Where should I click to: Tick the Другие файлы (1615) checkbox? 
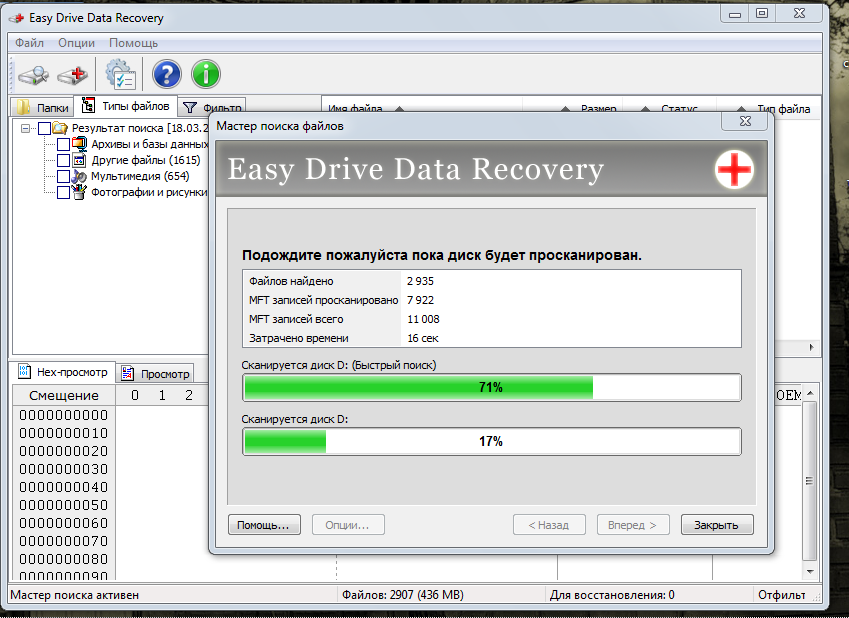(63, 160)
